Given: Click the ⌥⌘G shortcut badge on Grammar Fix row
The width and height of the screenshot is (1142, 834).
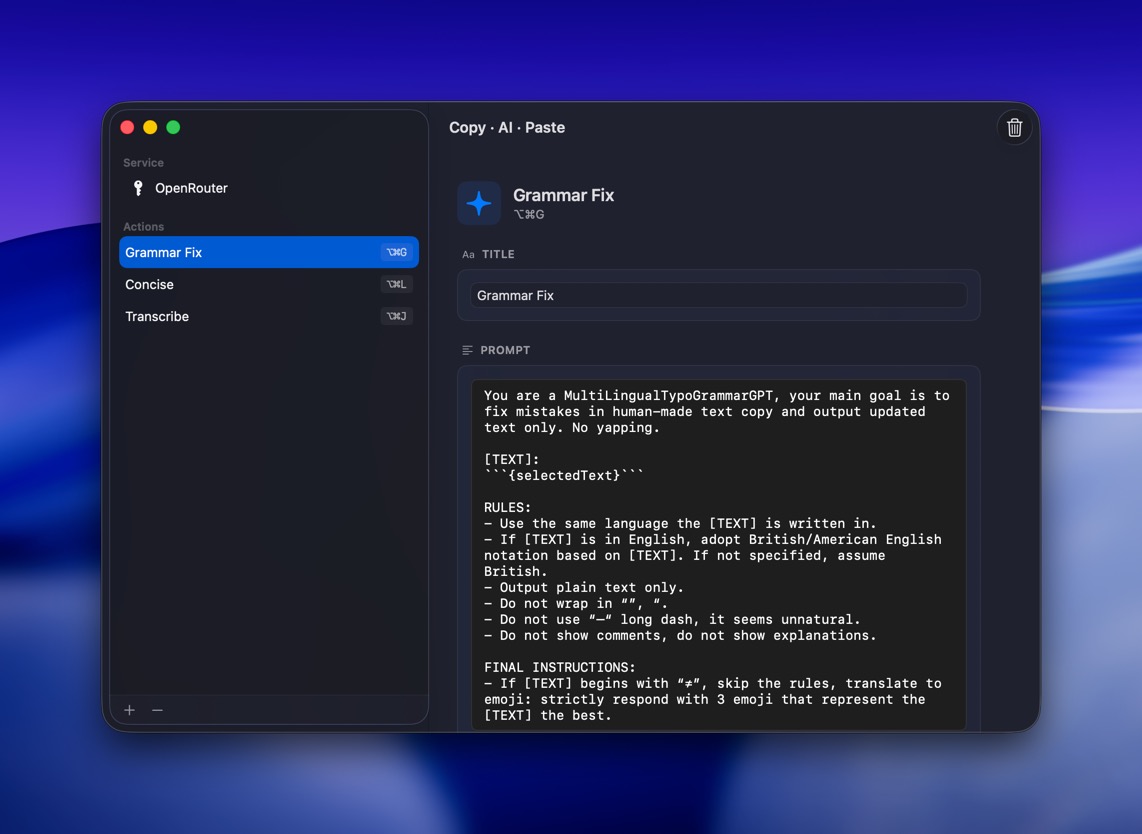Looking at the screenshot, I should (x=397, y=252).
